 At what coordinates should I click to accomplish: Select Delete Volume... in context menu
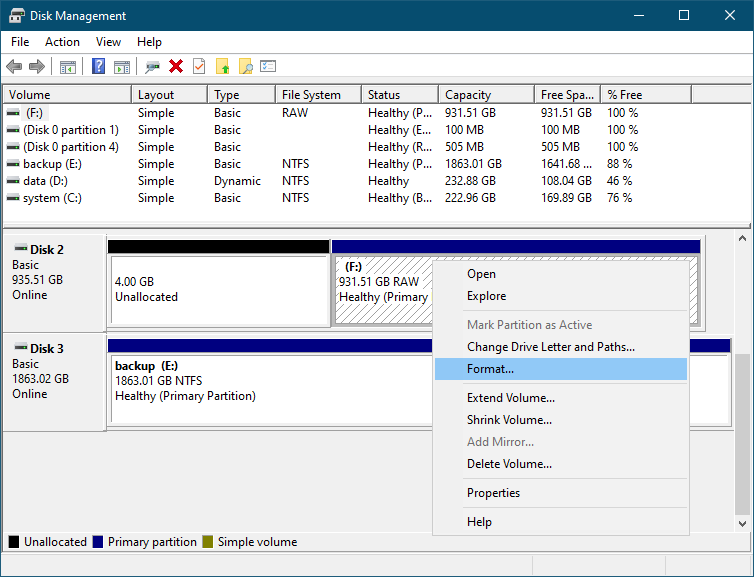point(561,464)
